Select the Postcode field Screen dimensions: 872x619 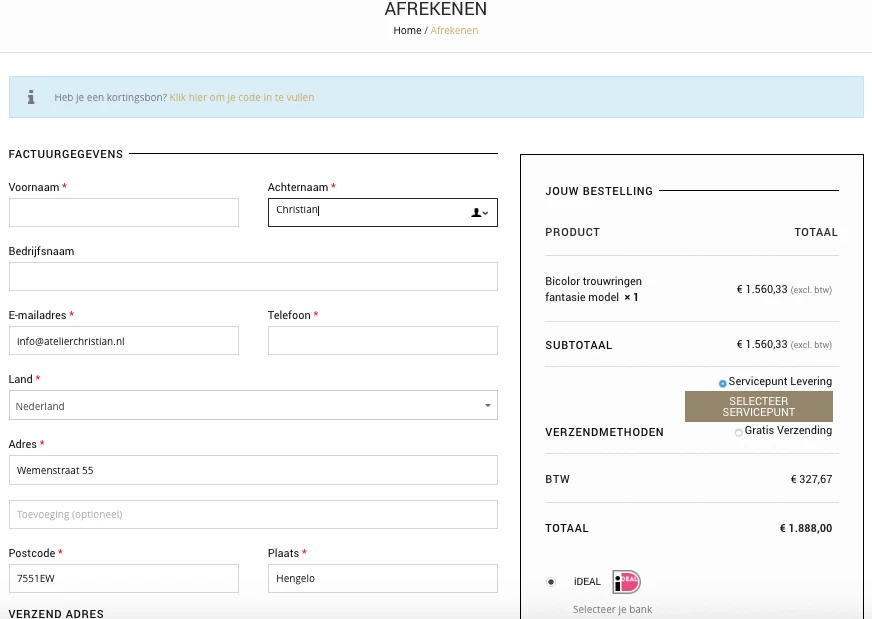click(x=123, y=578)
